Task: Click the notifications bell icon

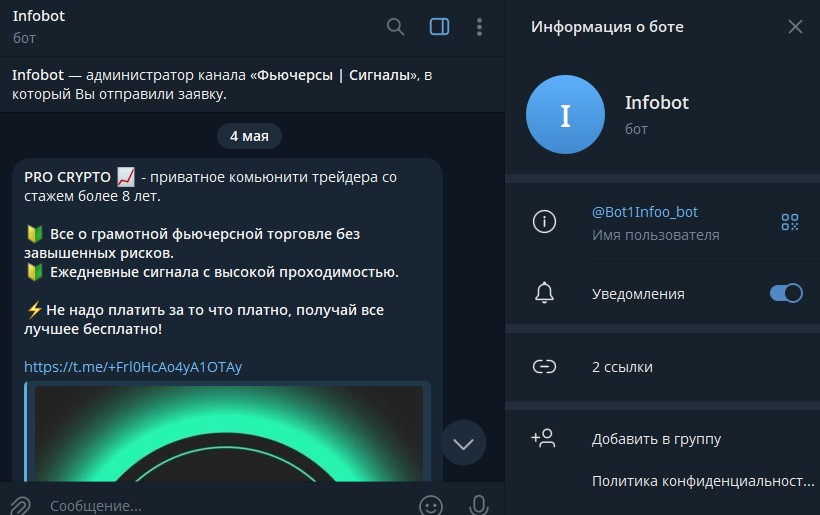Action: click(544, 293)
